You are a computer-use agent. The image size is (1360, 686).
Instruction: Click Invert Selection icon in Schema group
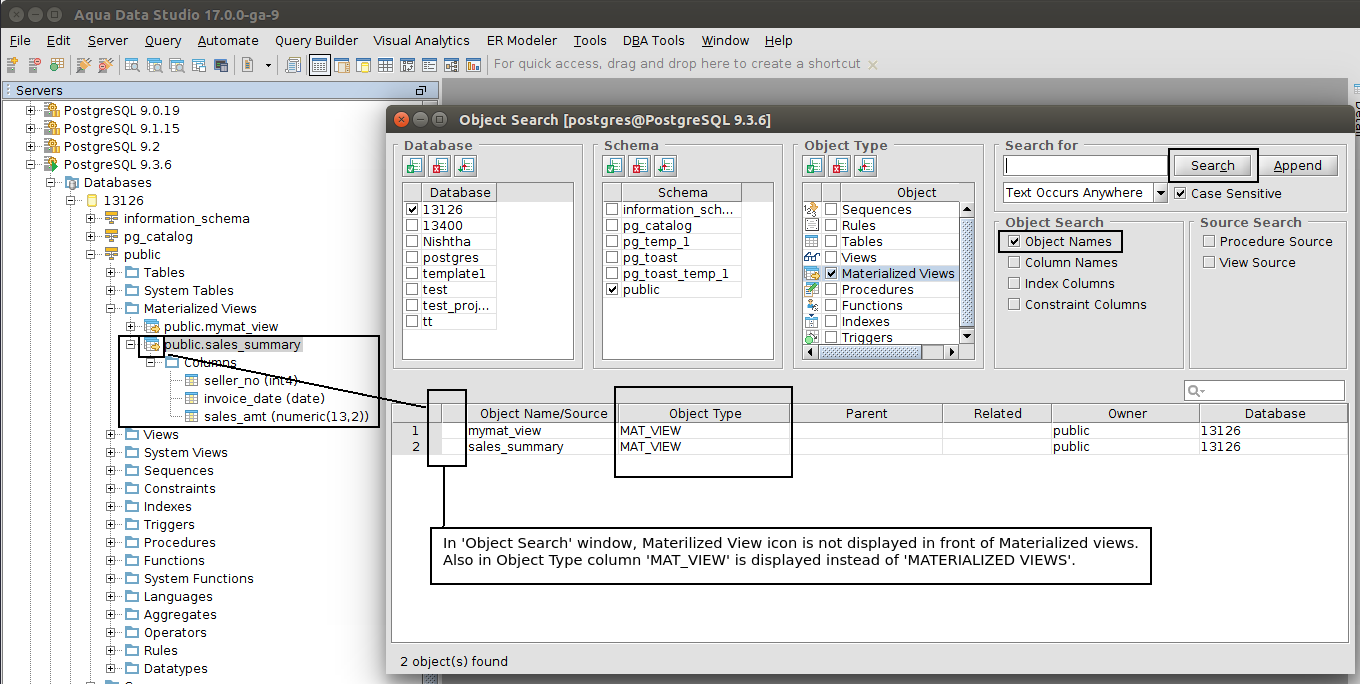pos(665,166)
